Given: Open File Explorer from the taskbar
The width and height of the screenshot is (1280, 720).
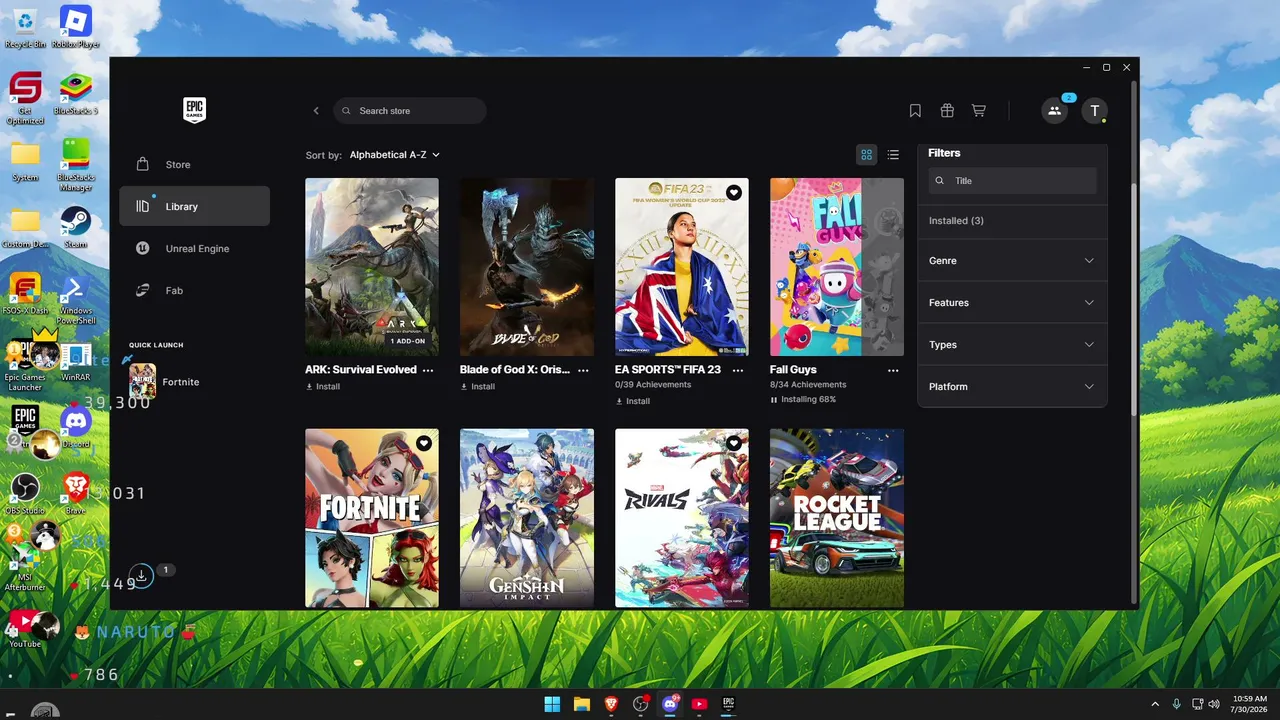Looking at the screenshot, I should 582,704.
